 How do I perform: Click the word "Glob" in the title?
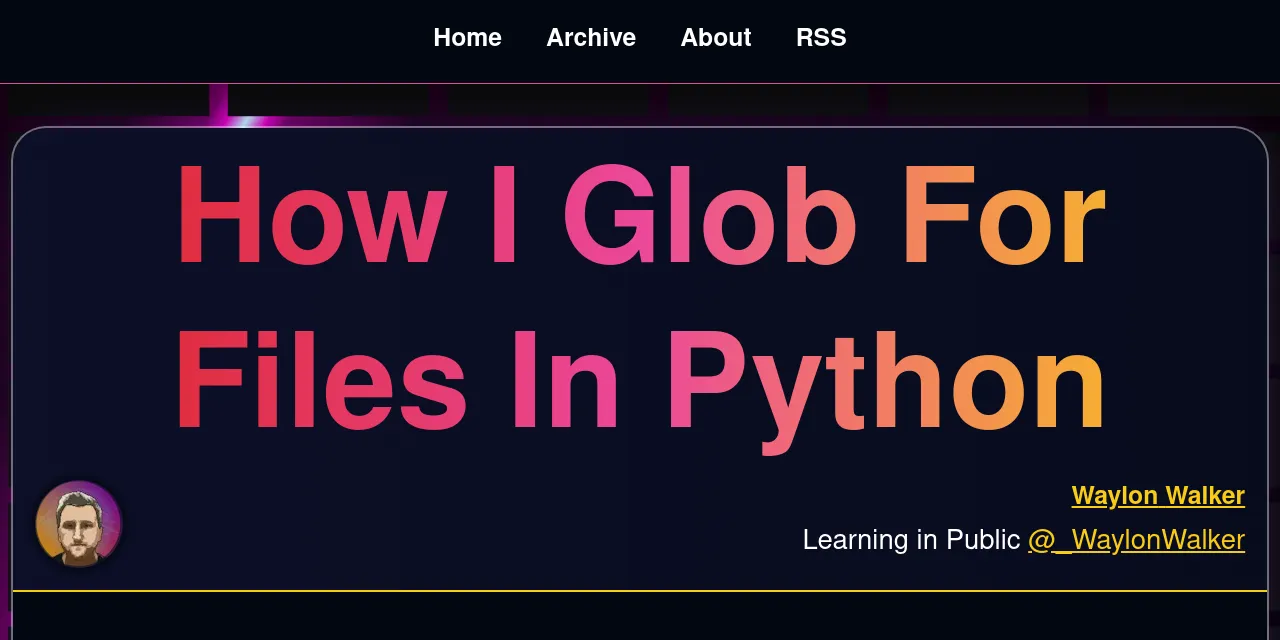pos(709,217)
